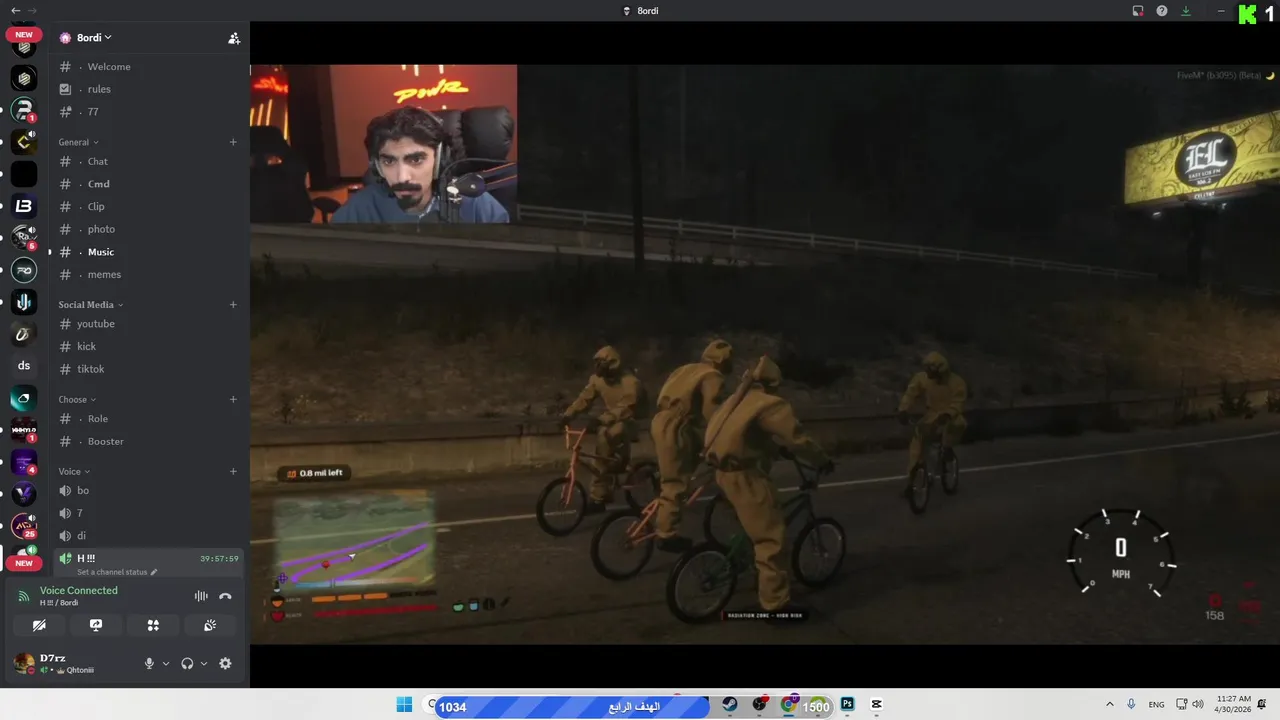Collapse the Voice category
1280x720 pixels.
pos(74,471)
